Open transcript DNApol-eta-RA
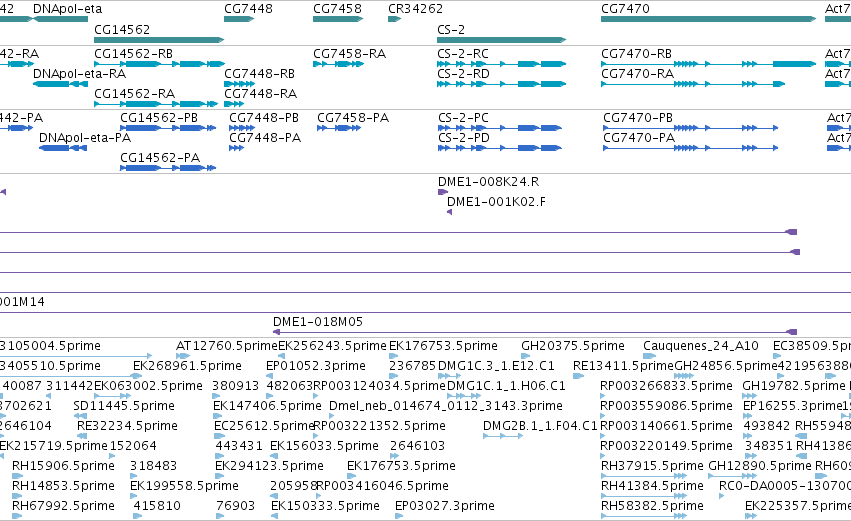Image resolution: width=851 pixels, height=521 pixels. [79, 73]
